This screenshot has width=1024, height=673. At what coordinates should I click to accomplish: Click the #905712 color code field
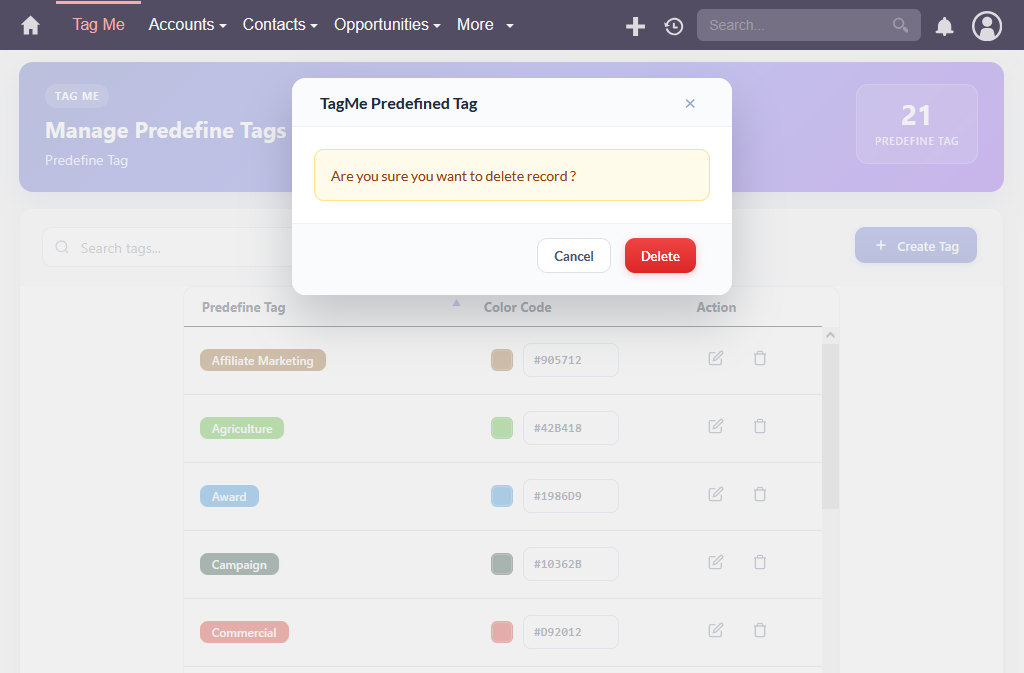571,360
